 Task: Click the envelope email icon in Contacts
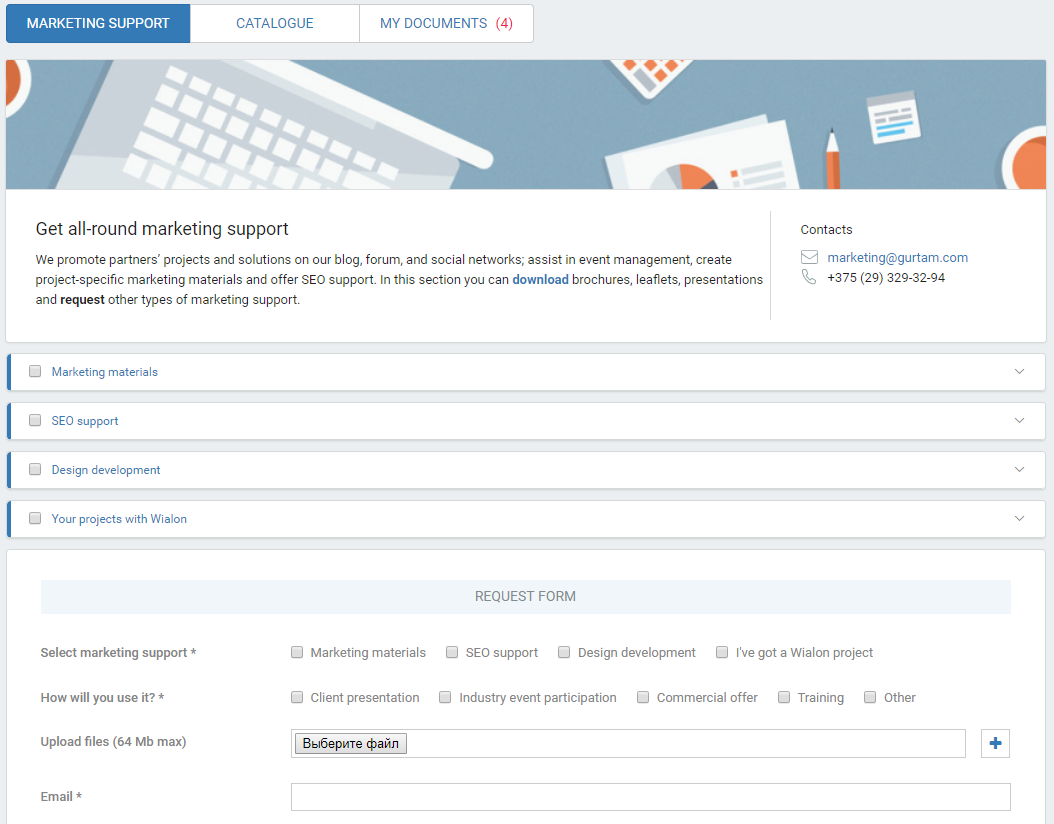point(809,258)
